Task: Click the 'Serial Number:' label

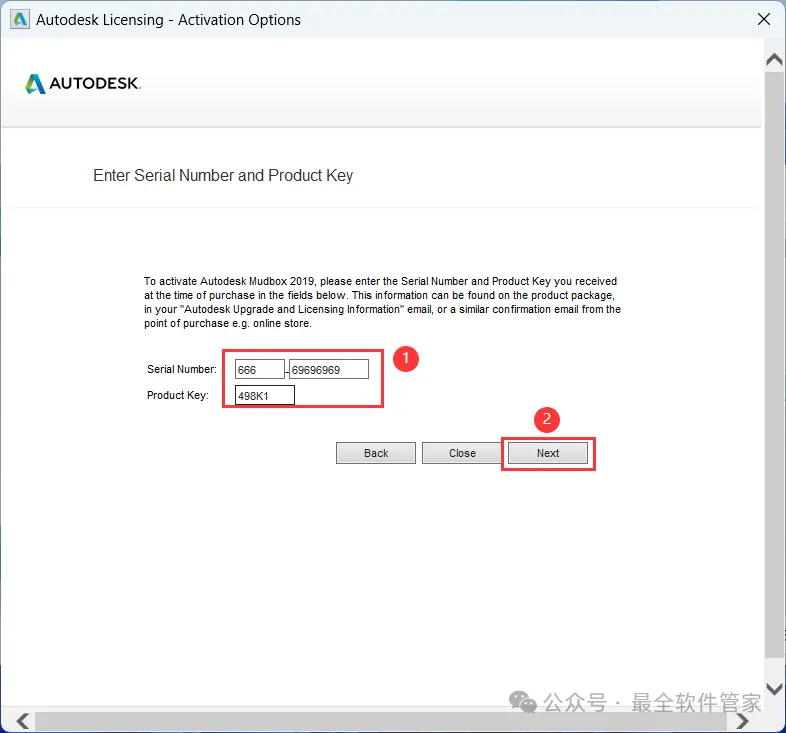Action: (x=182, y=369)
